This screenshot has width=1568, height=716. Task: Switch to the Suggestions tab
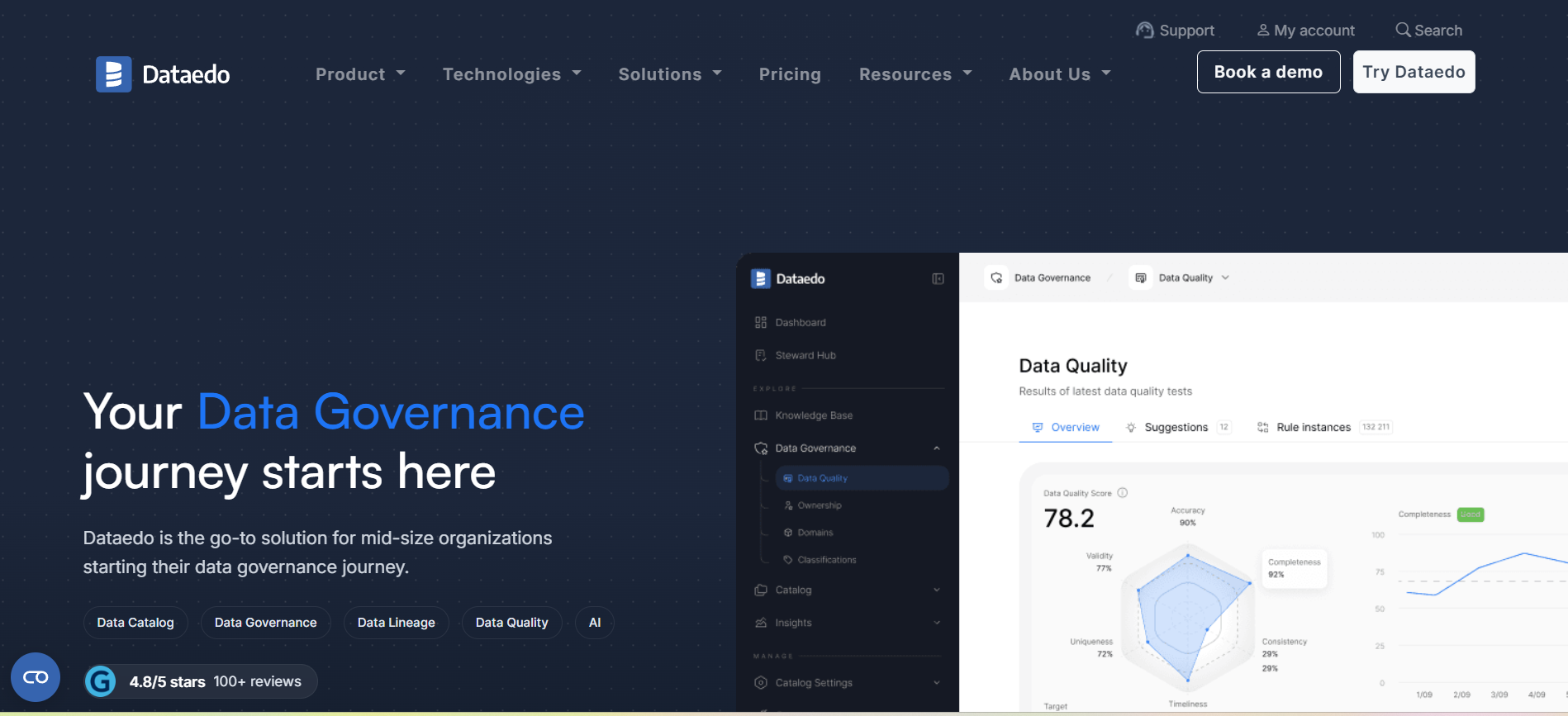coord(1178,427)
